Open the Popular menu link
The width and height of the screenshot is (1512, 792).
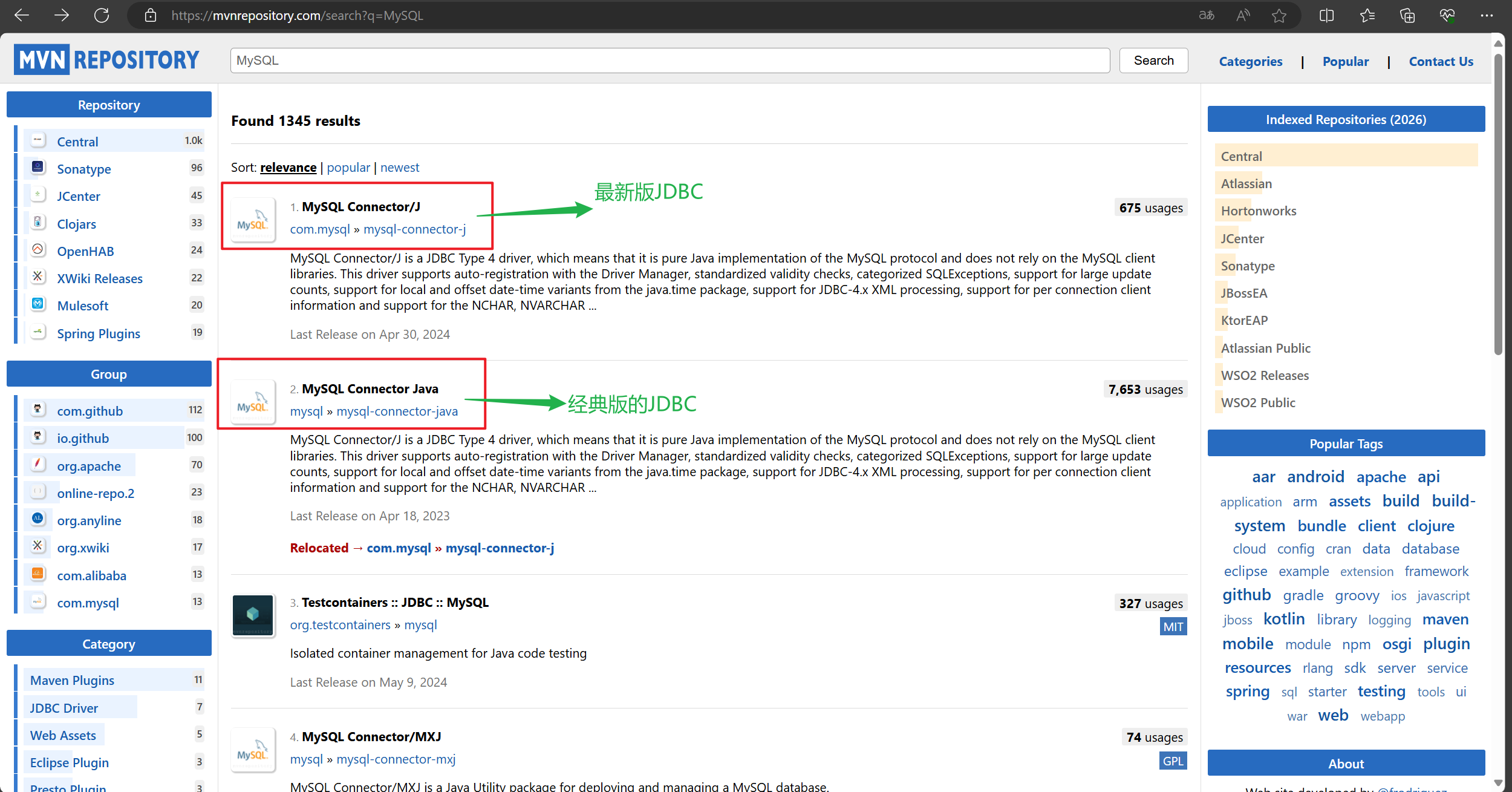click(x=1345, y=61)
